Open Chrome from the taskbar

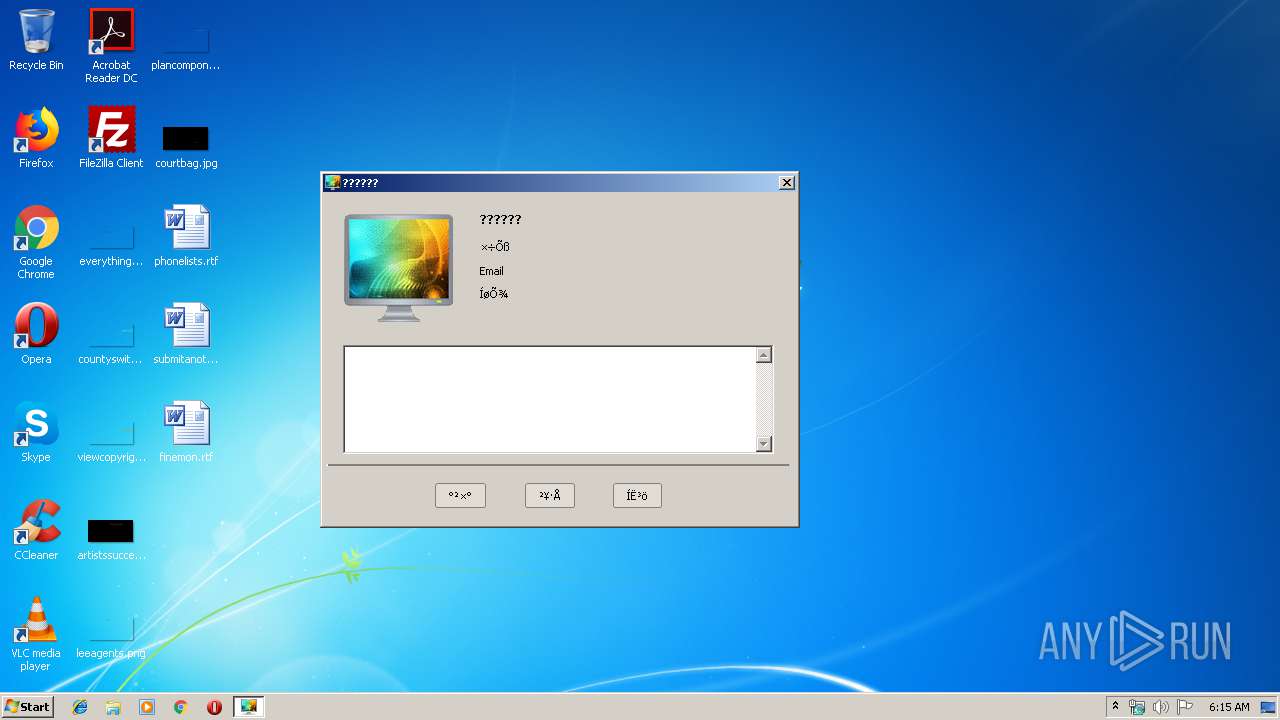point(181,707)
